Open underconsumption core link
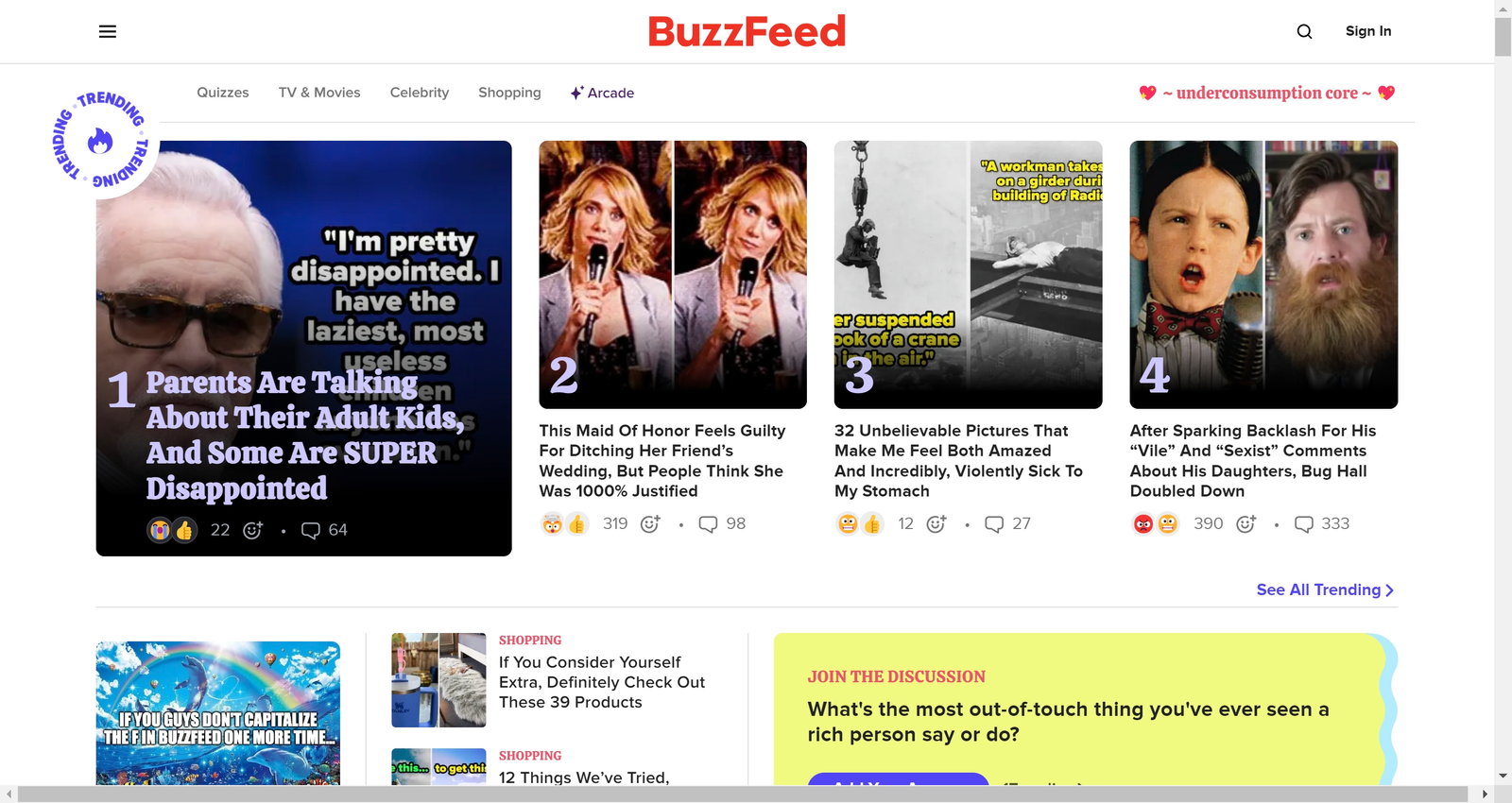The image size is (1512, 803). click(x=1266, y=93)
